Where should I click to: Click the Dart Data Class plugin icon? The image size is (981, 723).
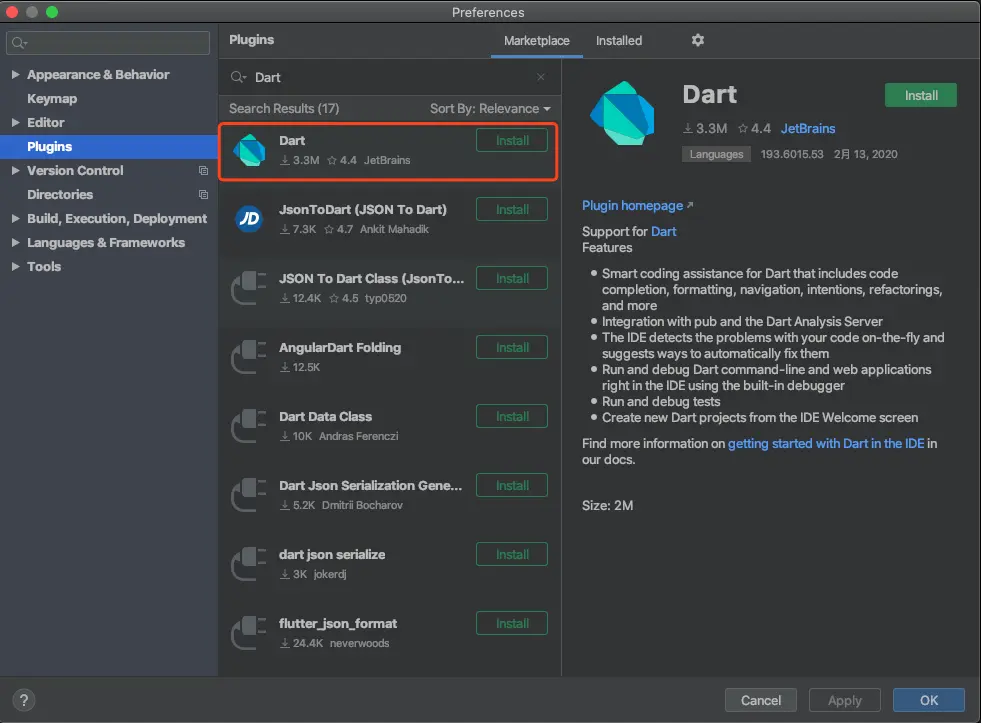point(249,426)
